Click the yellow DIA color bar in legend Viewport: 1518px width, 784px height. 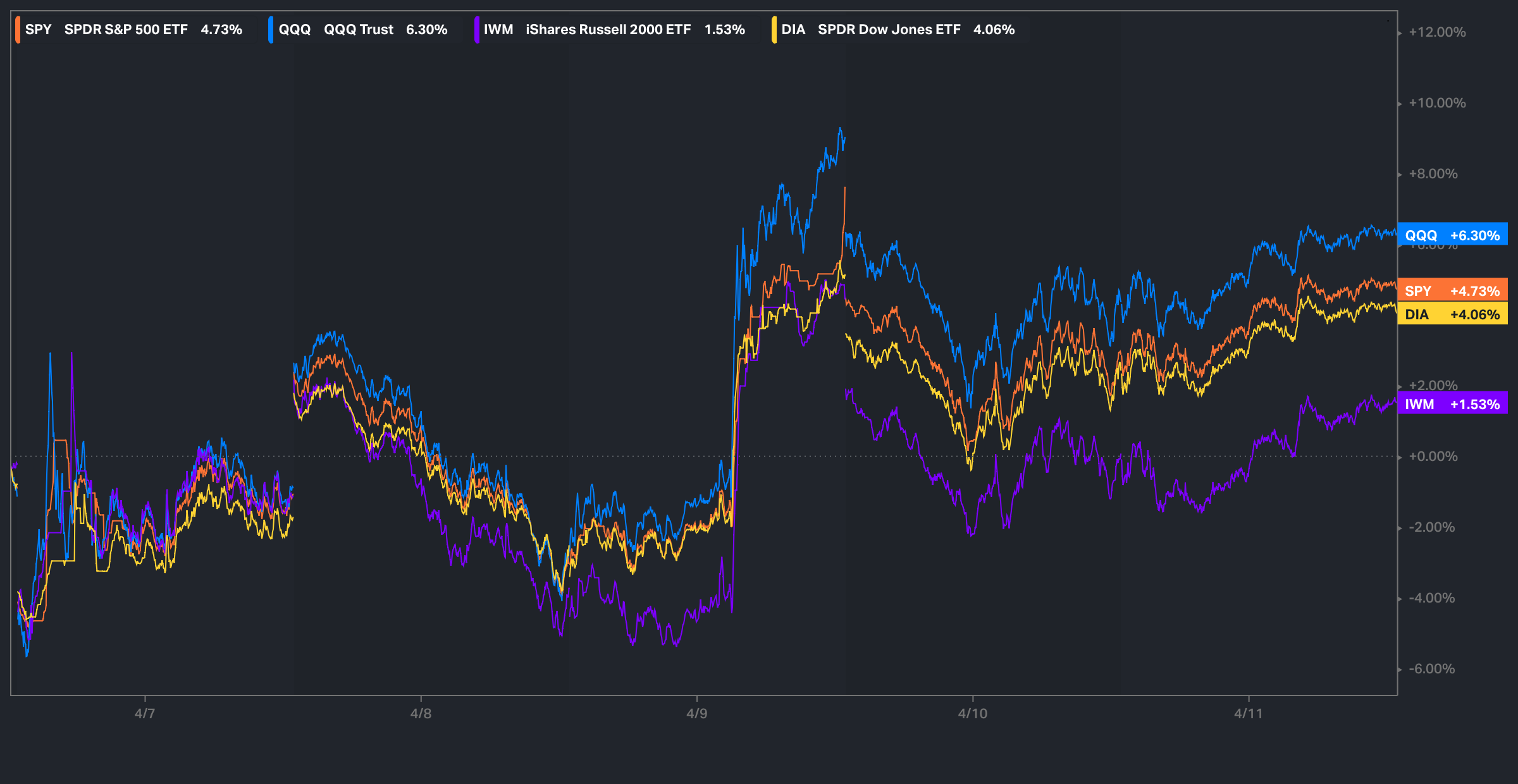(x=774, y=30)
